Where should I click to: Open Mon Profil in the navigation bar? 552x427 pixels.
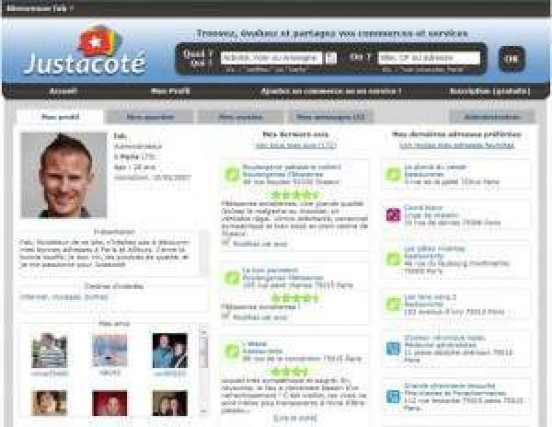coord(170,91)
